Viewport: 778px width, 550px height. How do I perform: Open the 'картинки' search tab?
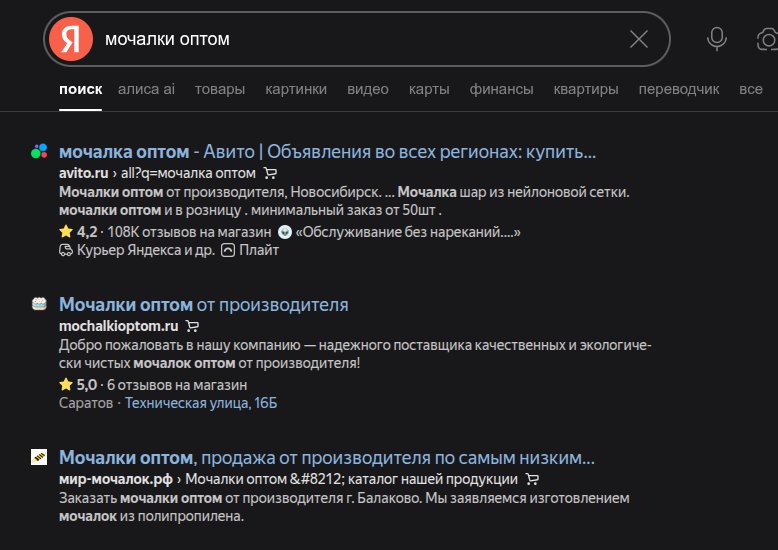click(x=296, y=89)
